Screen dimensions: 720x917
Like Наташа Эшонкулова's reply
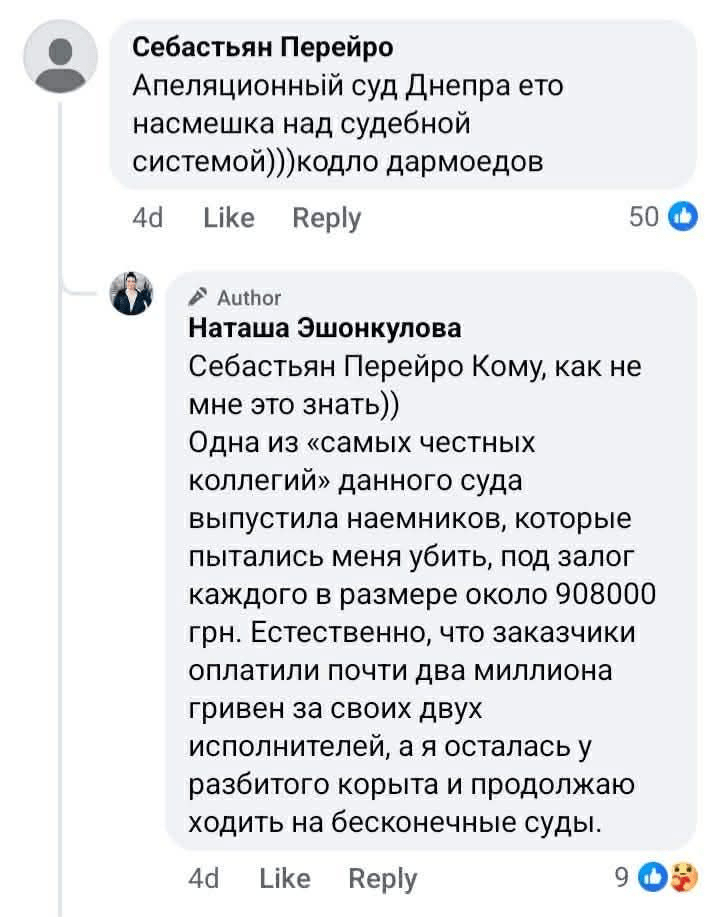click(284, 878)
